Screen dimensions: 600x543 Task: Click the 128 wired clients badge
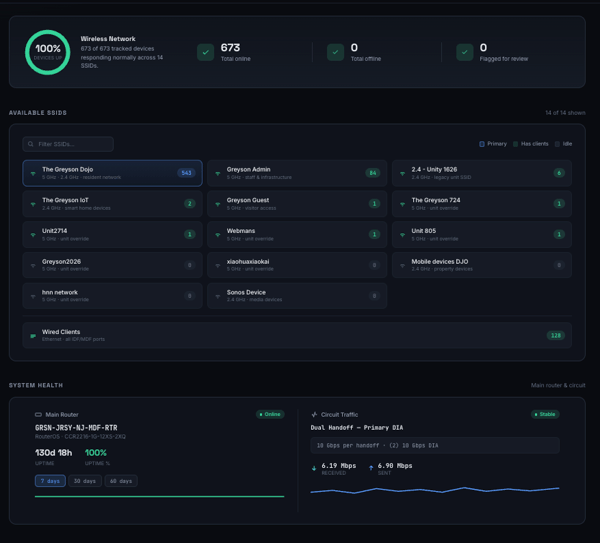556,336
